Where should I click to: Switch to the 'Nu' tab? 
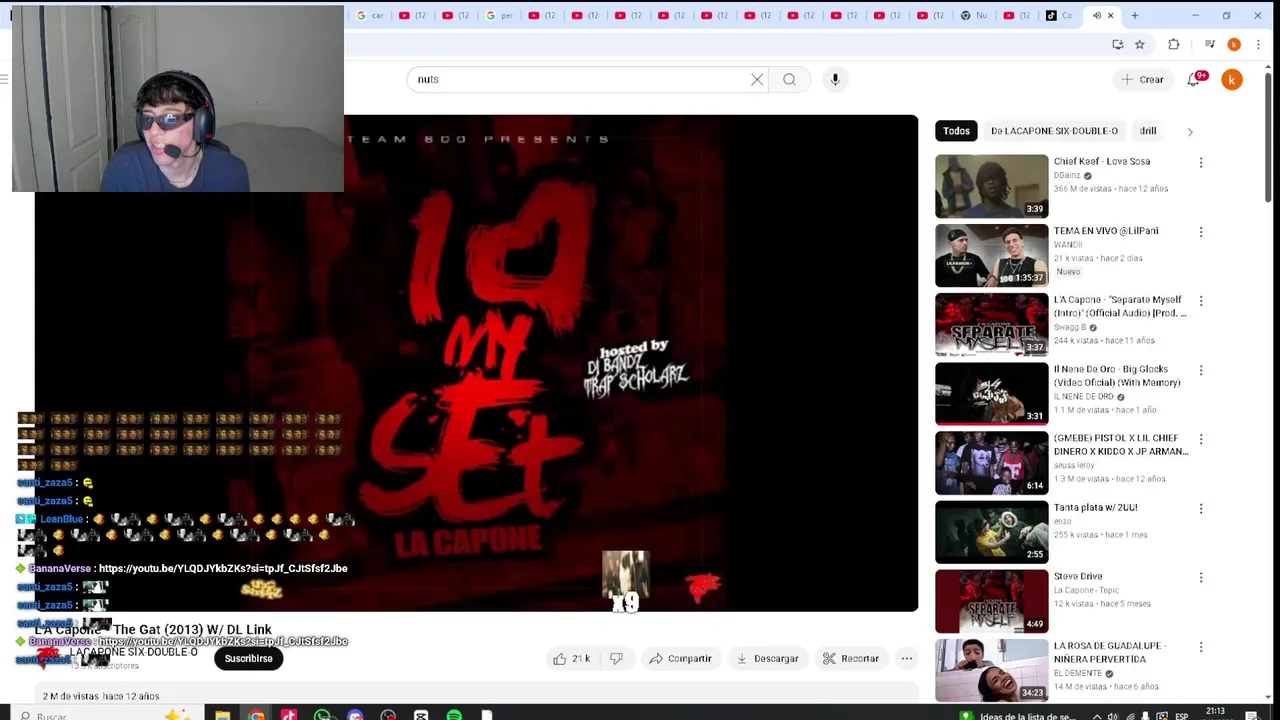pos(973,15)
